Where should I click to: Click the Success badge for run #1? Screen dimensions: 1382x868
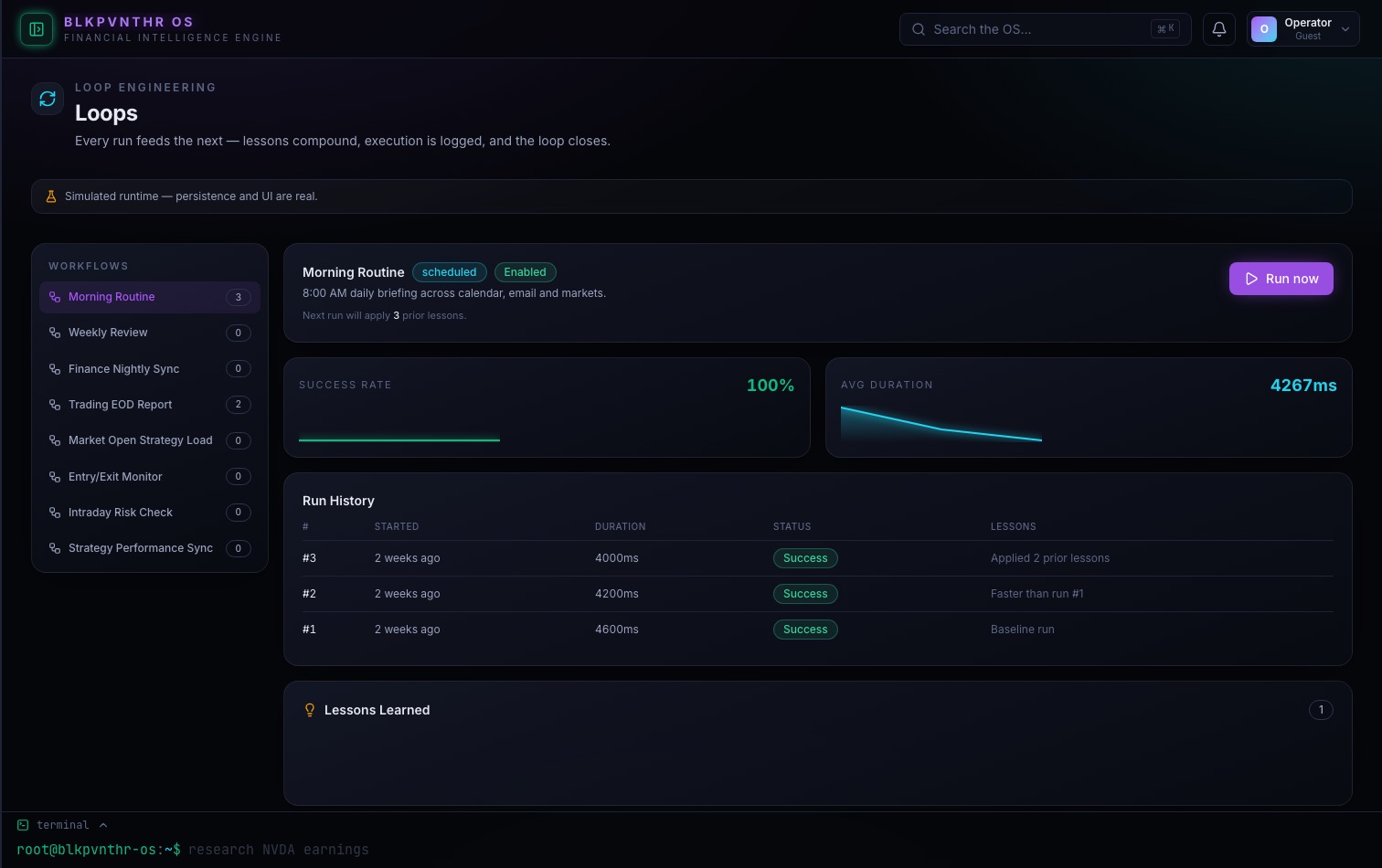pyautogui.click(x=805, y=630)
